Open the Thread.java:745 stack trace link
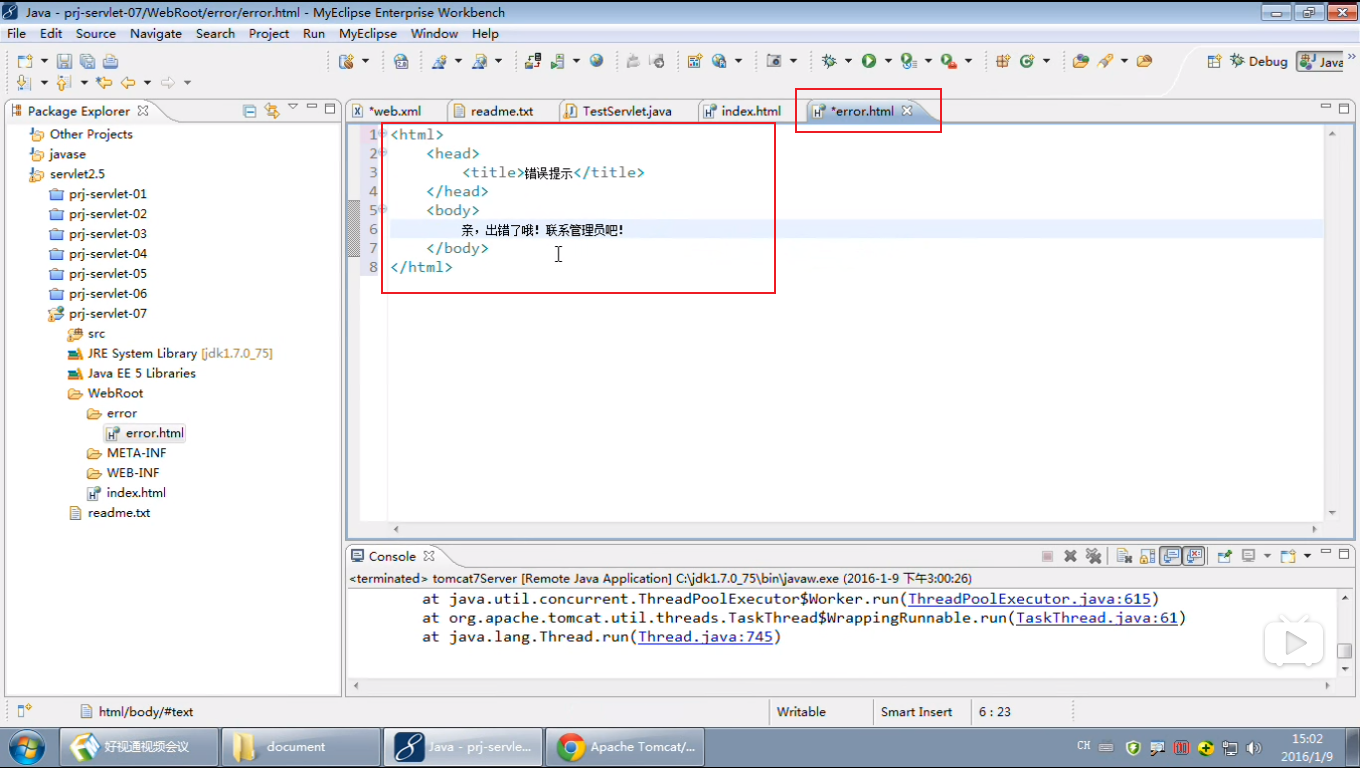 point(705,637)
